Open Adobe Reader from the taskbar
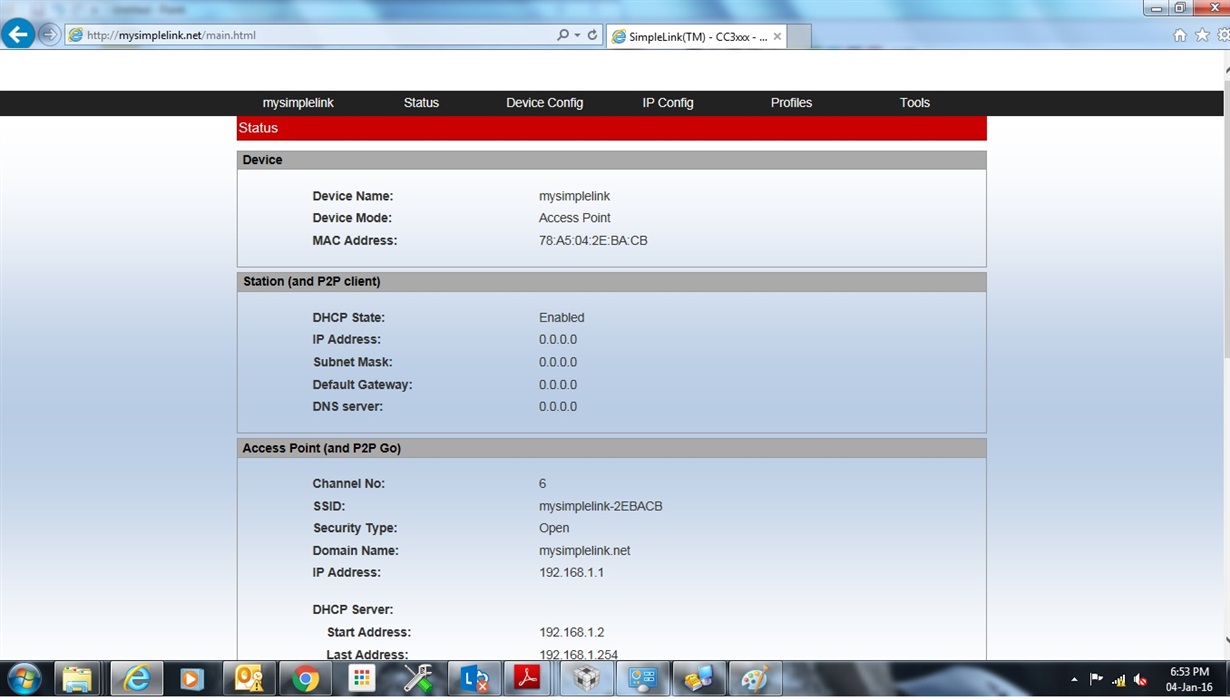This screenshot has width=1230, height=700. [527, 678]
